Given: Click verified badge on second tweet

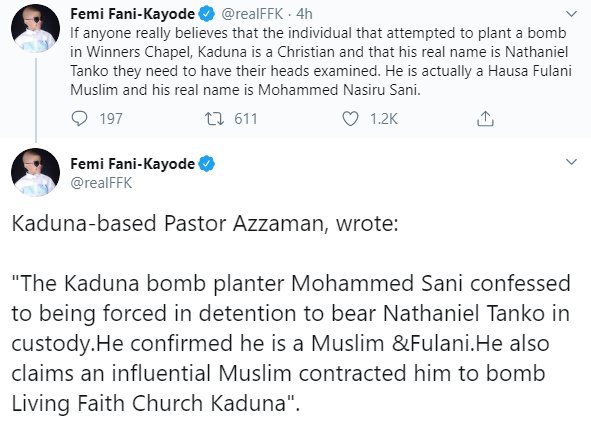Looking at the screenshot, I should pyautogui.click(x=207, y=164).
